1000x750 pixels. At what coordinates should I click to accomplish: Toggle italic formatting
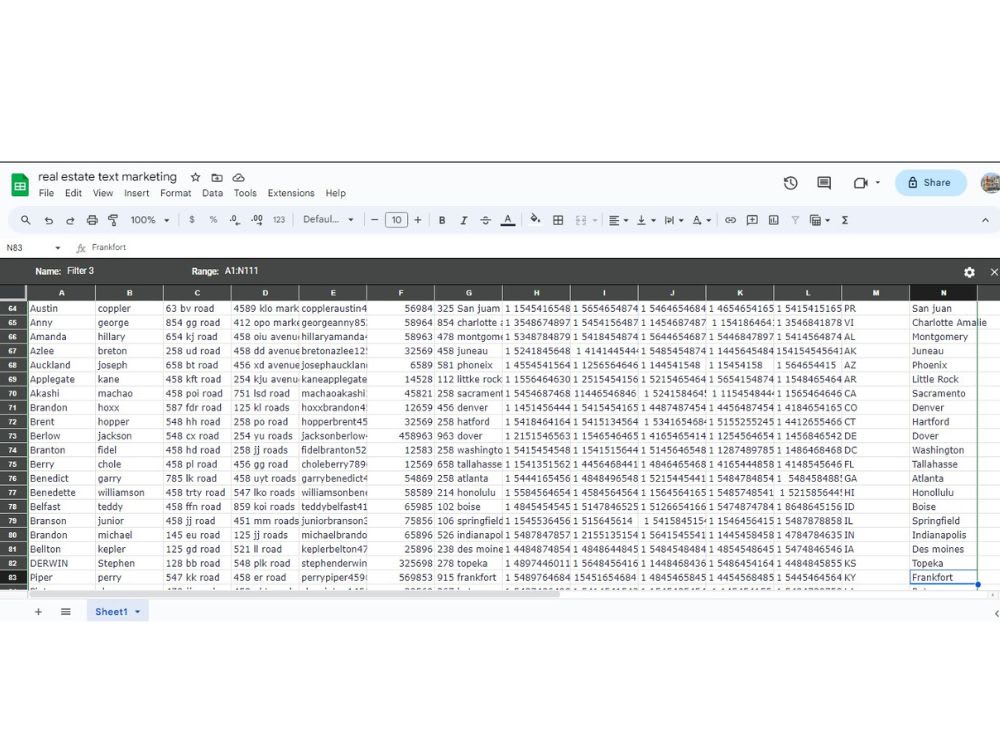click(x=464, y=220)
